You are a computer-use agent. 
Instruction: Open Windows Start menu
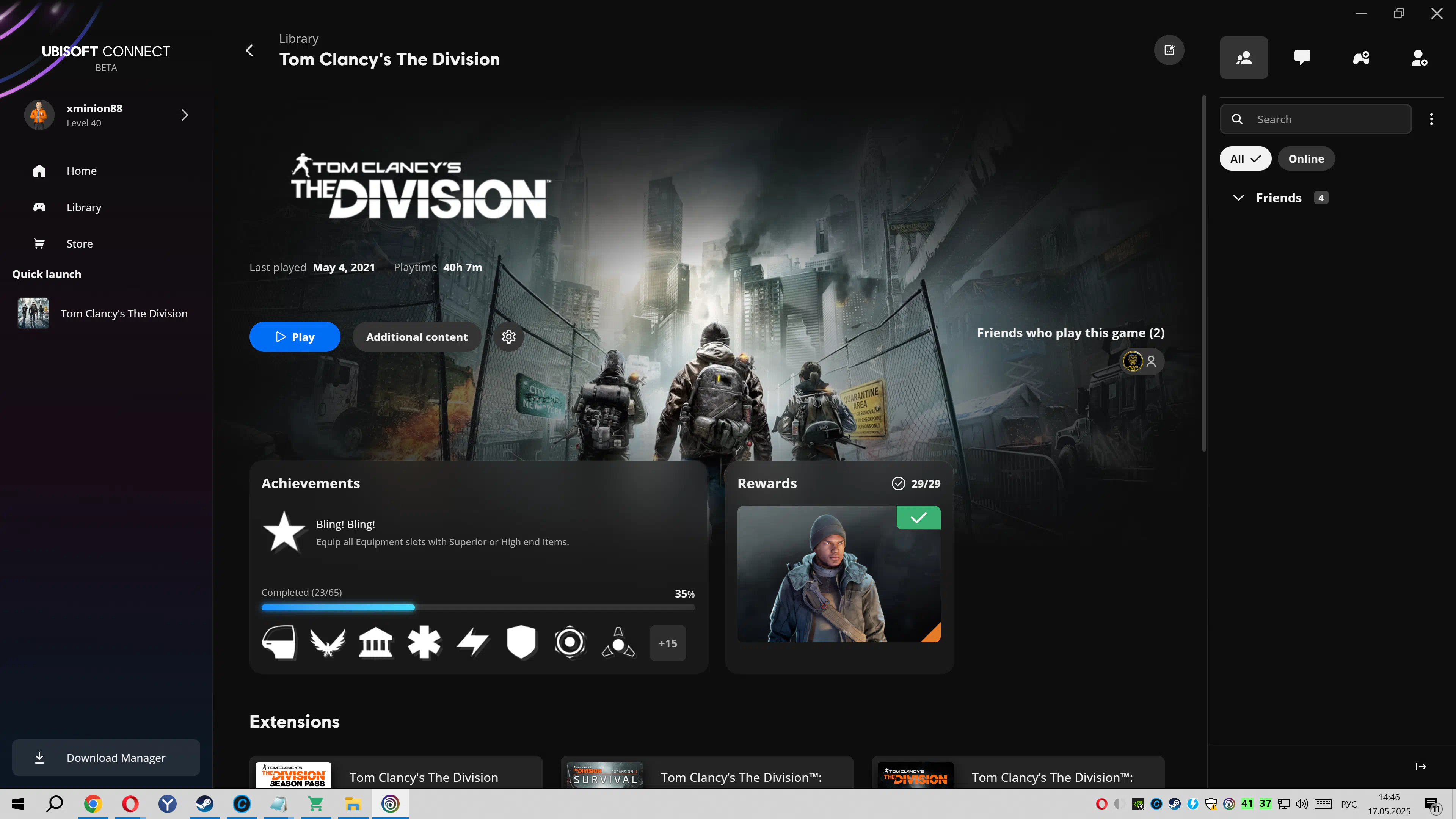pyautogui.click(x=17, y=804)
